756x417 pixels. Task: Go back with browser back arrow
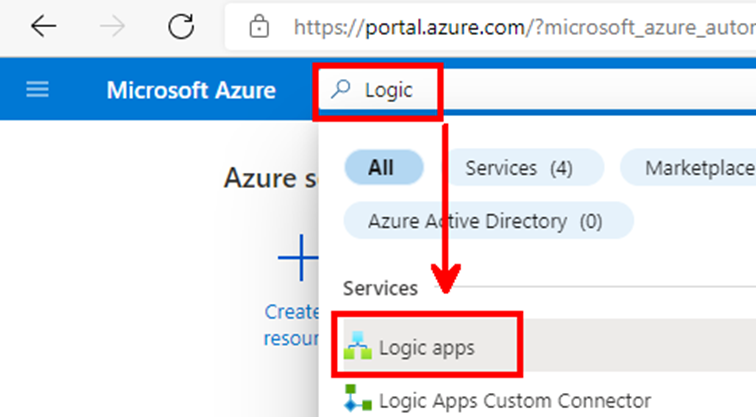(x=43, y=26)
